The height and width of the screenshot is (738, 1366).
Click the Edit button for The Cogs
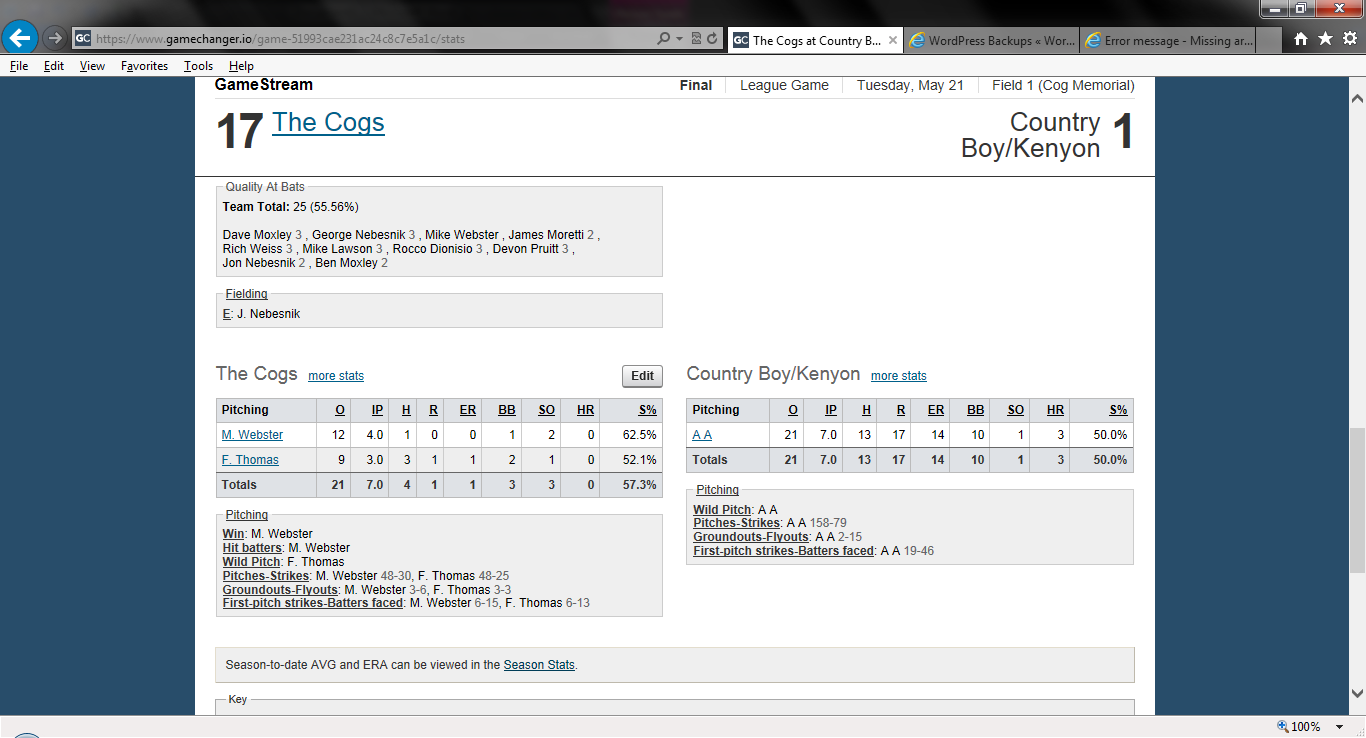642,376
